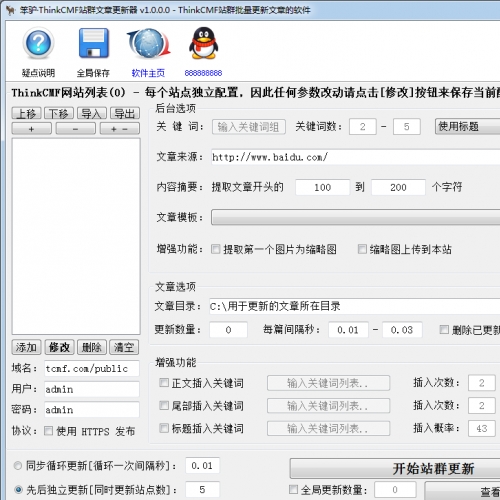Click the 上移 move-up button
This screenshot has width=500, height=500.
pos(26,114)
